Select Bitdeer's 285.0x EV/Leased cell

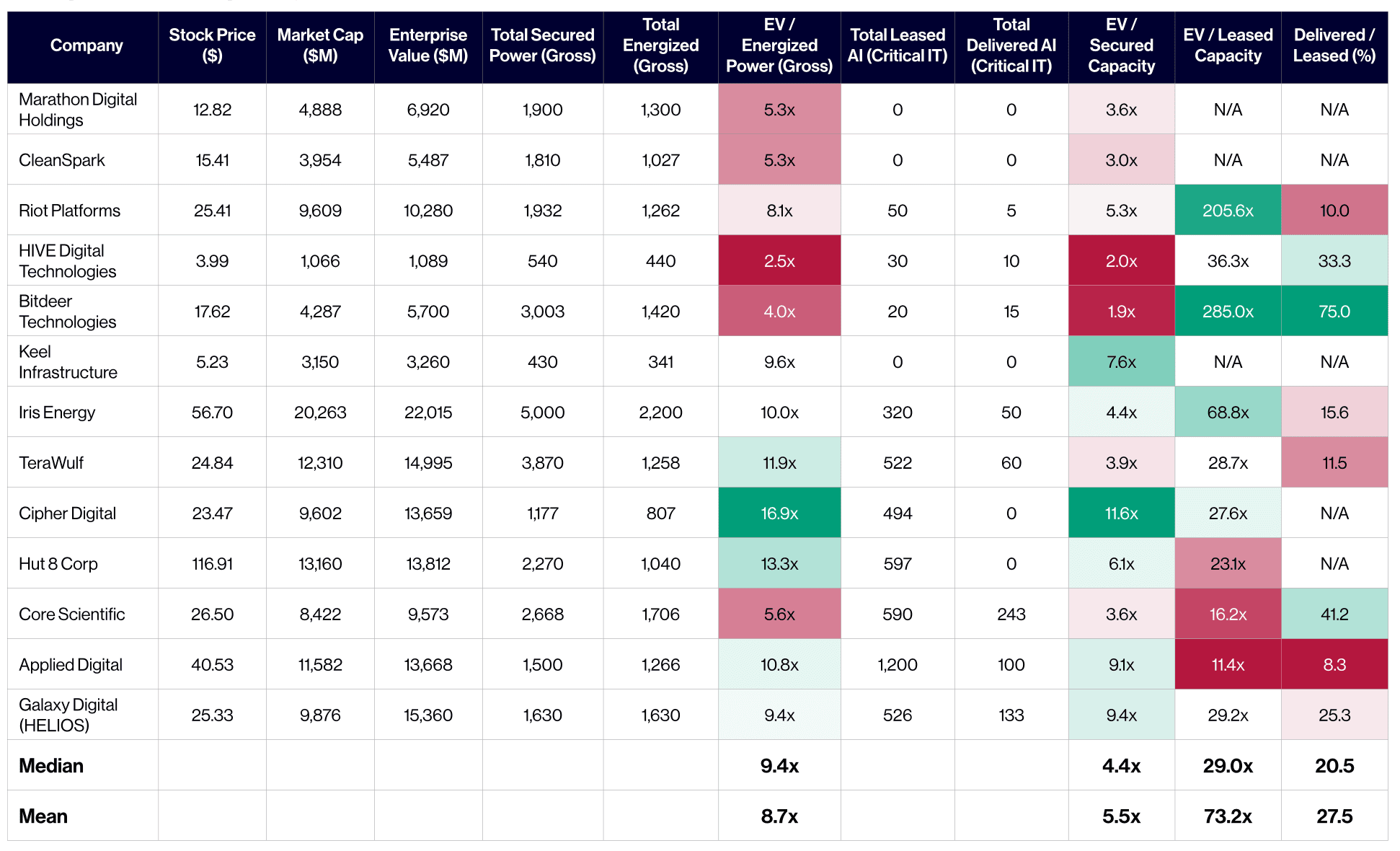pyautogui.click(x=1228, y=311)
